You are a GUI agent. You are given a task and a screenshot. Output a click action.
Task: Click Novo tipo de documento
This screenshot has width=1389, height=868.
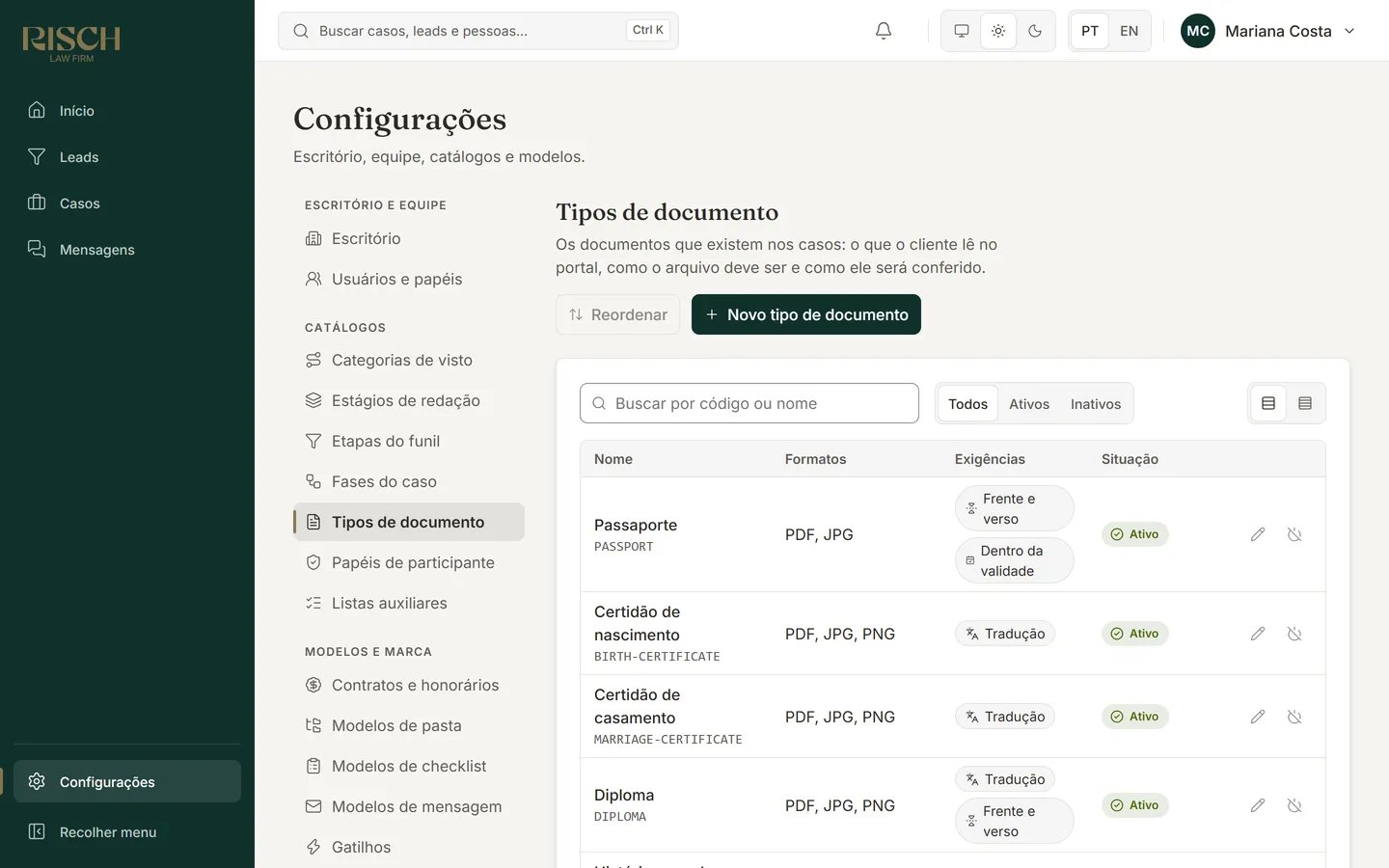806,314
